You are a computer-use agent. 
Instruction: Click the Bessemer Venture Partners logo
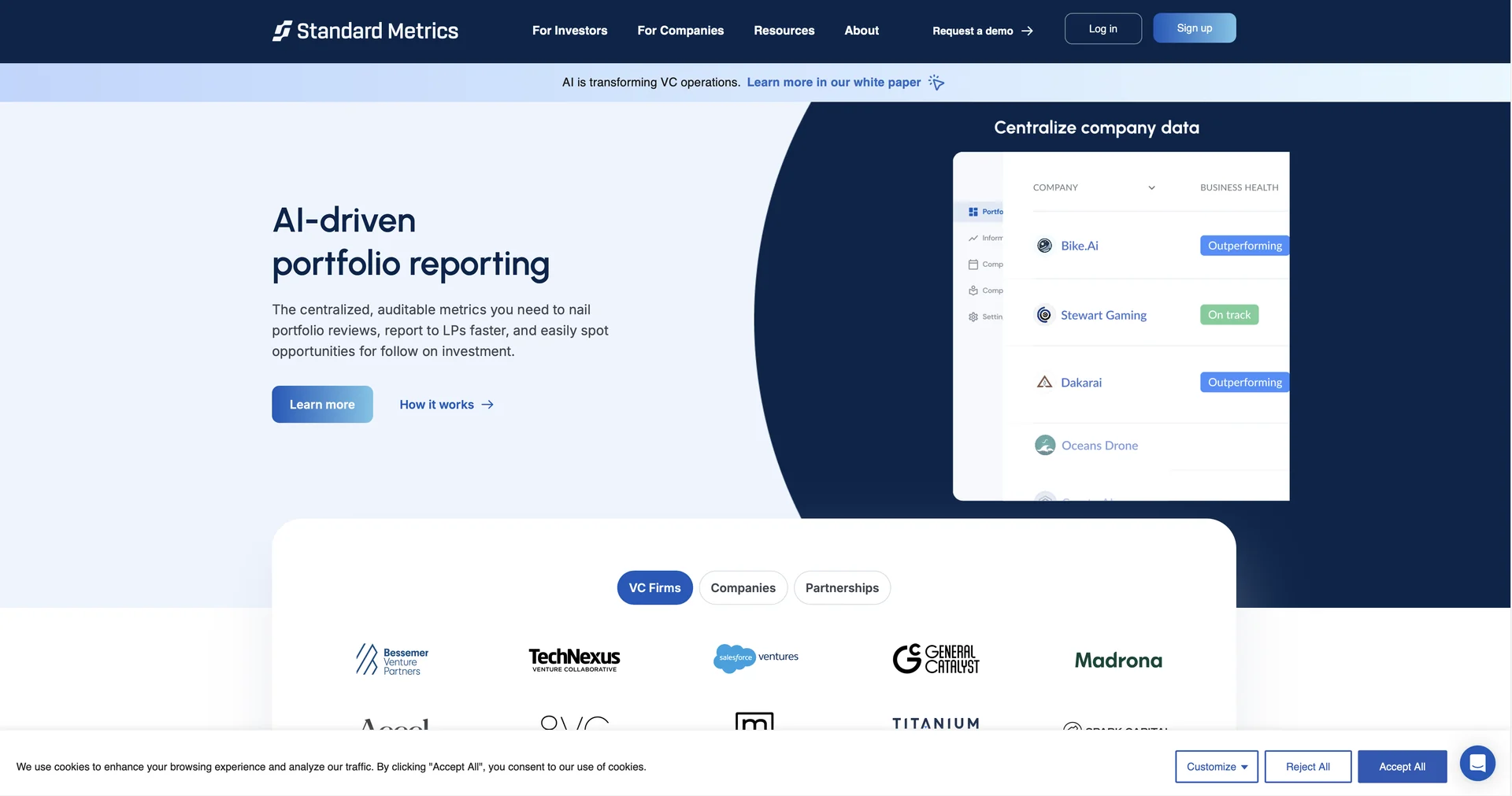[391, 660]
